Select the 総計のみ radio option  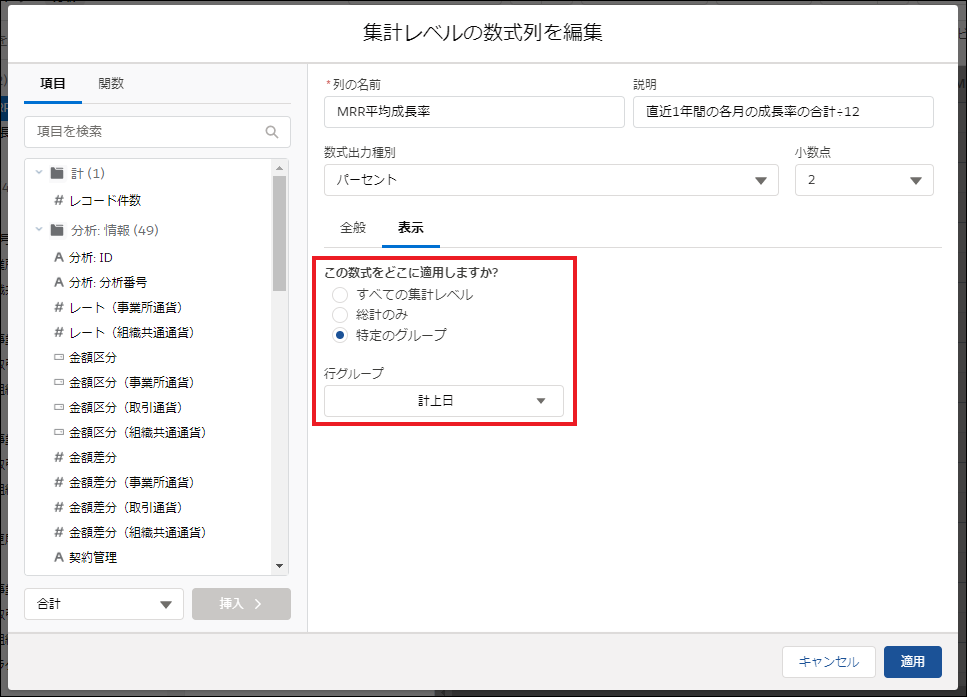point(340,315)
